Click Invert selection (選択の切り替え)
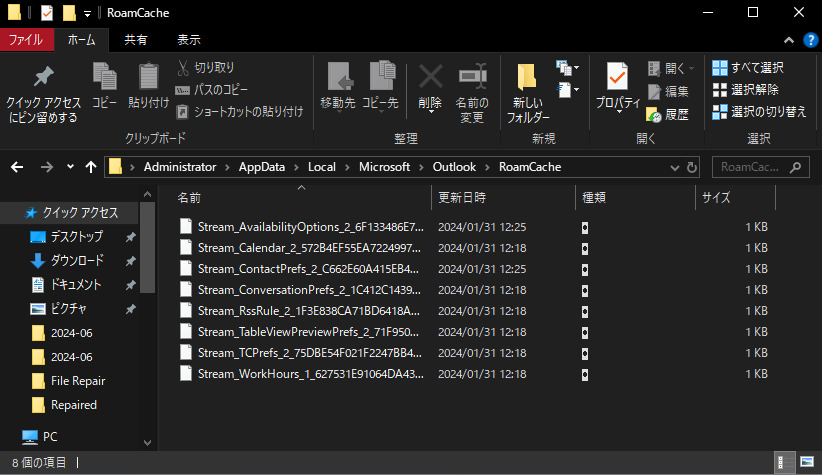 [759, 112]
